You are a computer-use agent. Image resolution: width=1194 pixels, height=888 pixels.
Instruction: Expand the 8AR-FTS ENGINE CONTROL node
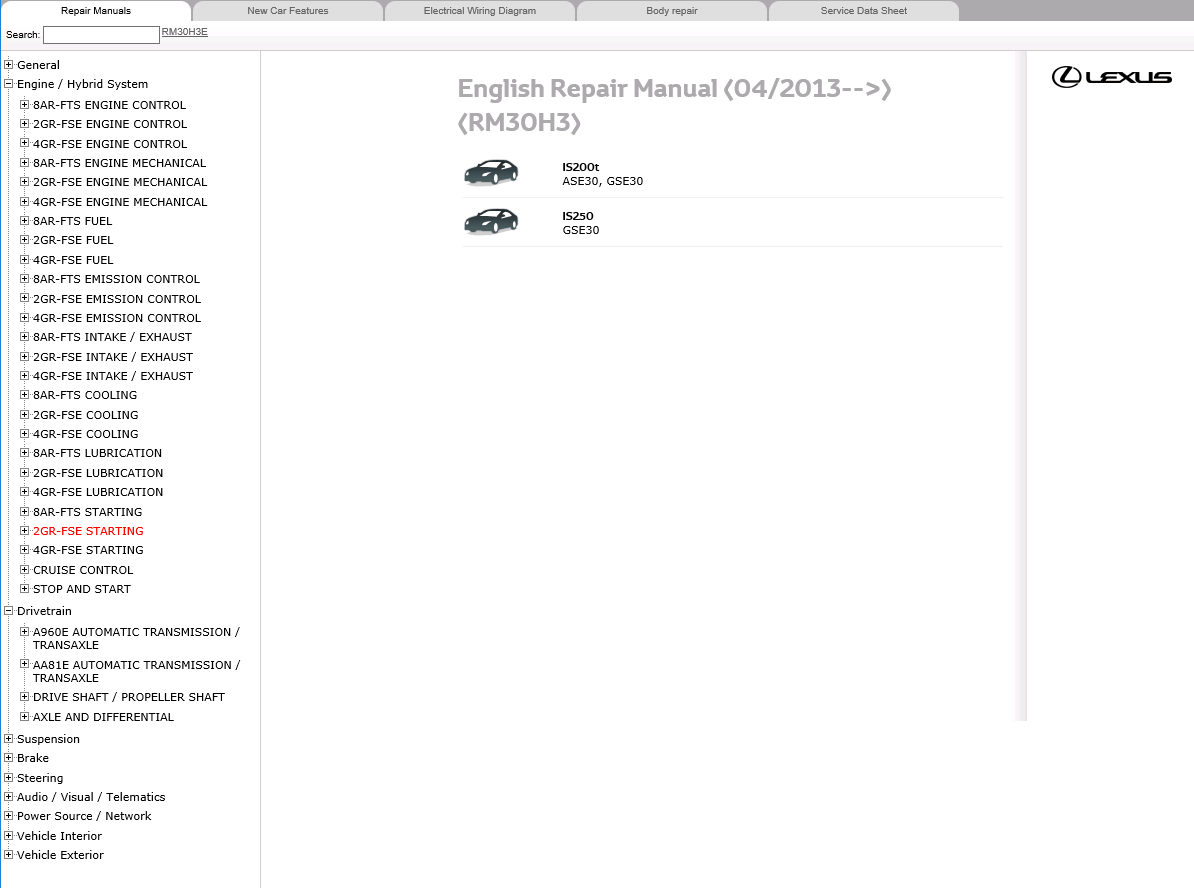(x=24, y=104)
